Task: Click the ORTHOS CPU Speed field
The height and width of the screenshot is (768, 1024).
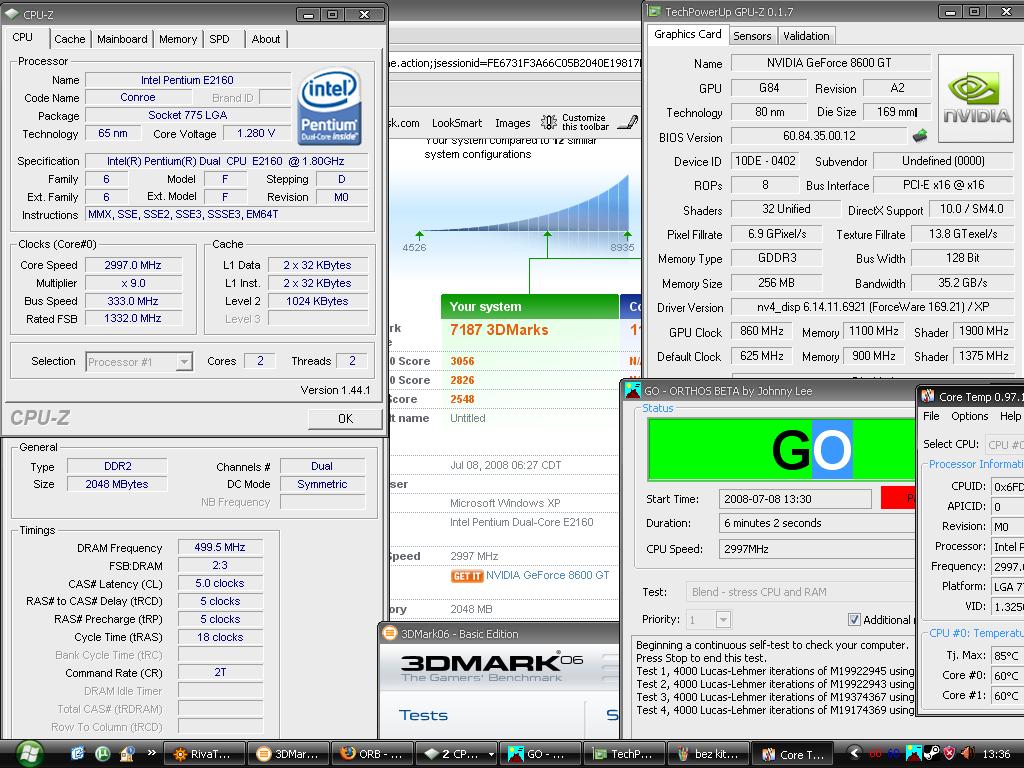Action: click(x=817, y=549)
